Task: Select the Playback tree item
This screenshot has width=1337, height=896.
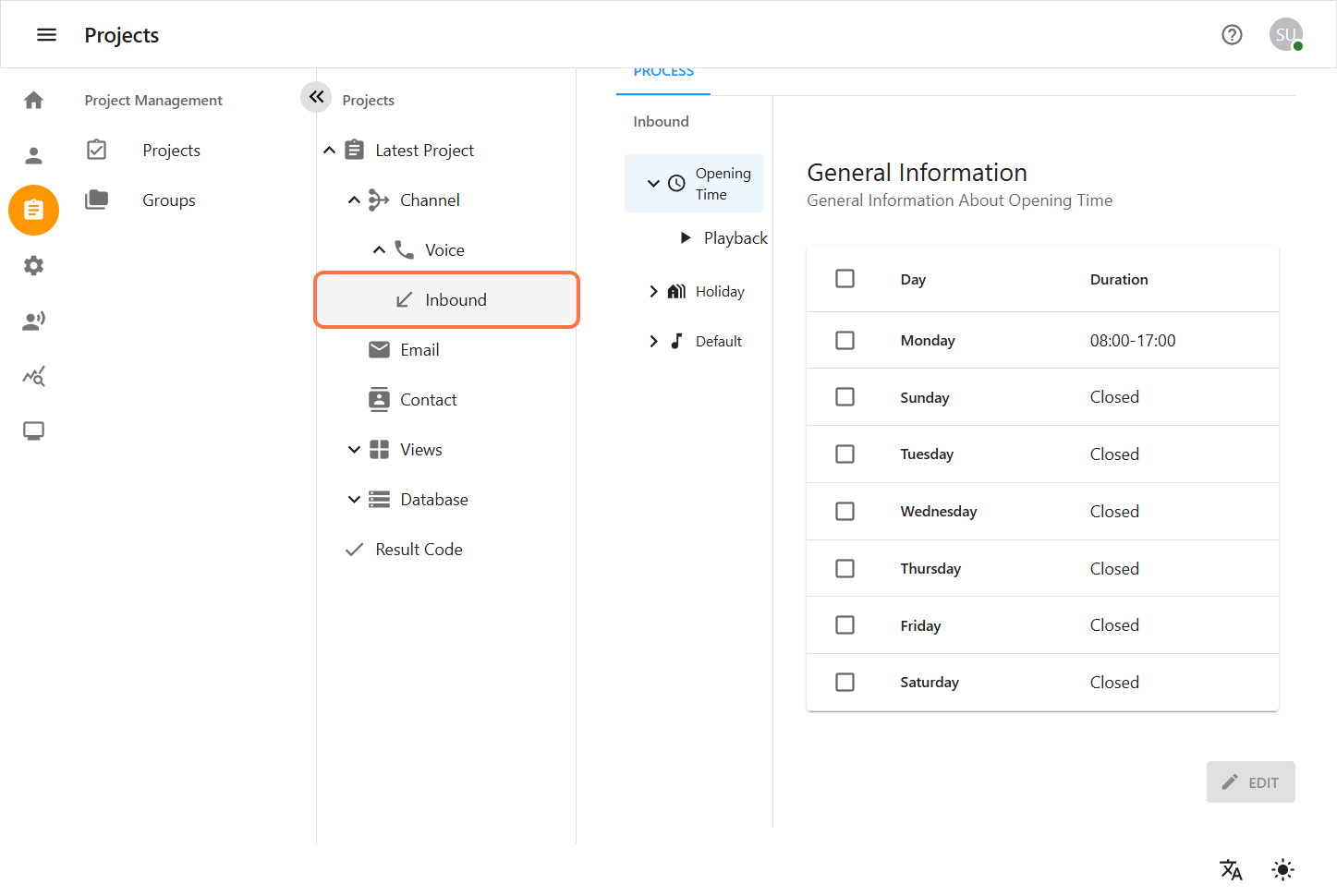Action: 735,238
